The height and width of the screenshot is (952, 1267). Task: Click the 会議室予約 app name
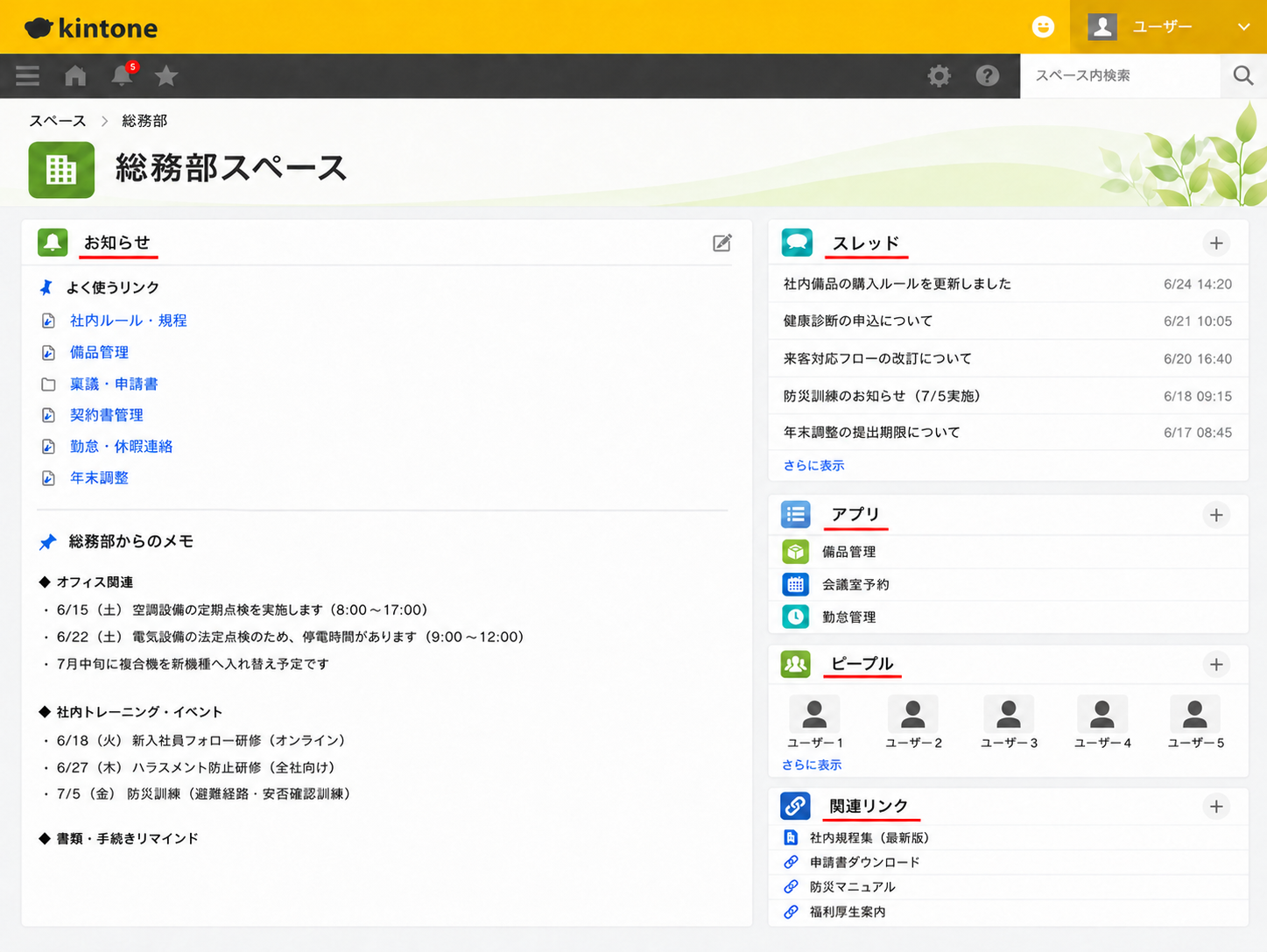pyautogui.click(x=855, y=584)
